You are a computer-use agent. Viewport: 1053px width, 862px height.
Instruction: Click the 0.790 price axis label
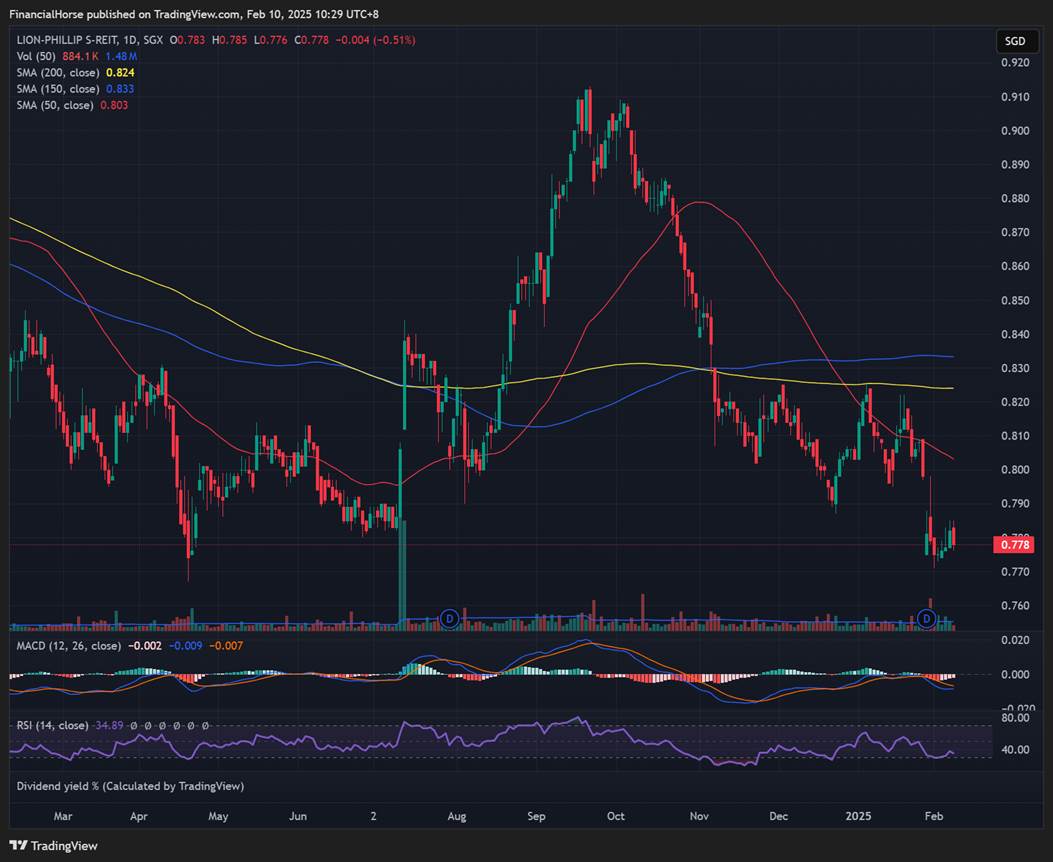tap(1015, 504)
